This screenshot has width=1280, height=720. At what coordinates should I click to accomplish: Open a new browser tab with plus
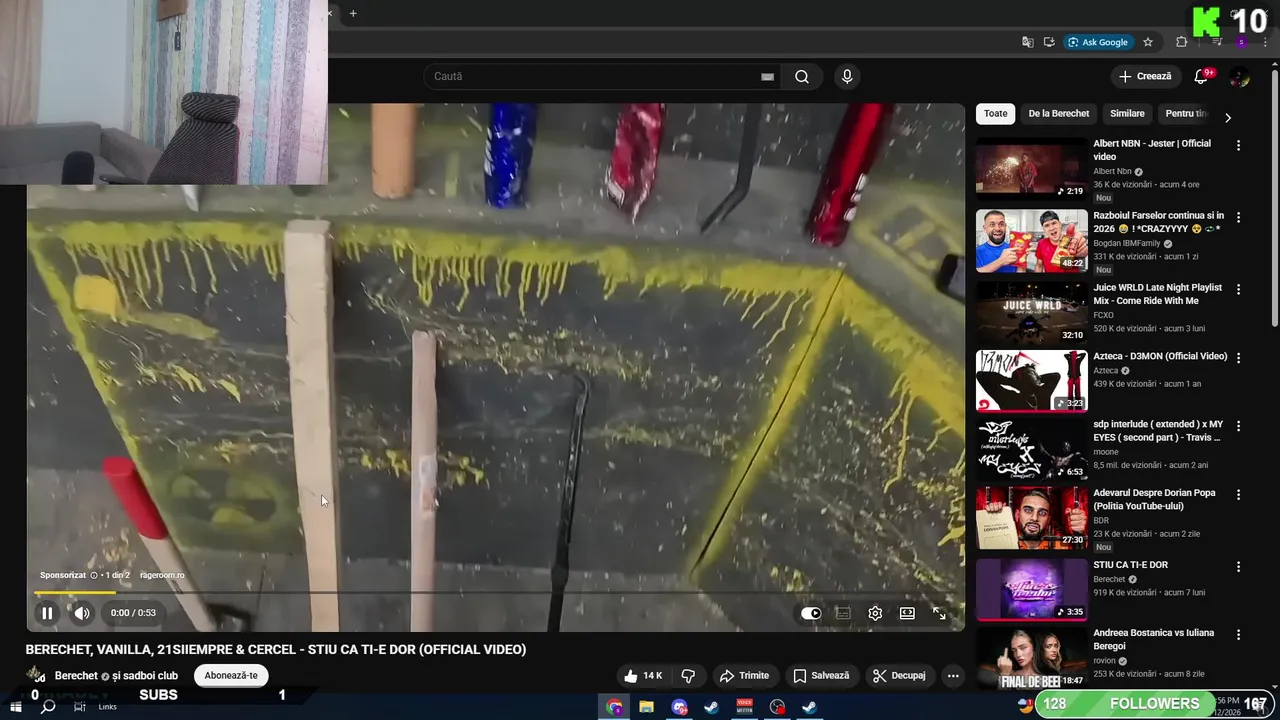point(353,13)
